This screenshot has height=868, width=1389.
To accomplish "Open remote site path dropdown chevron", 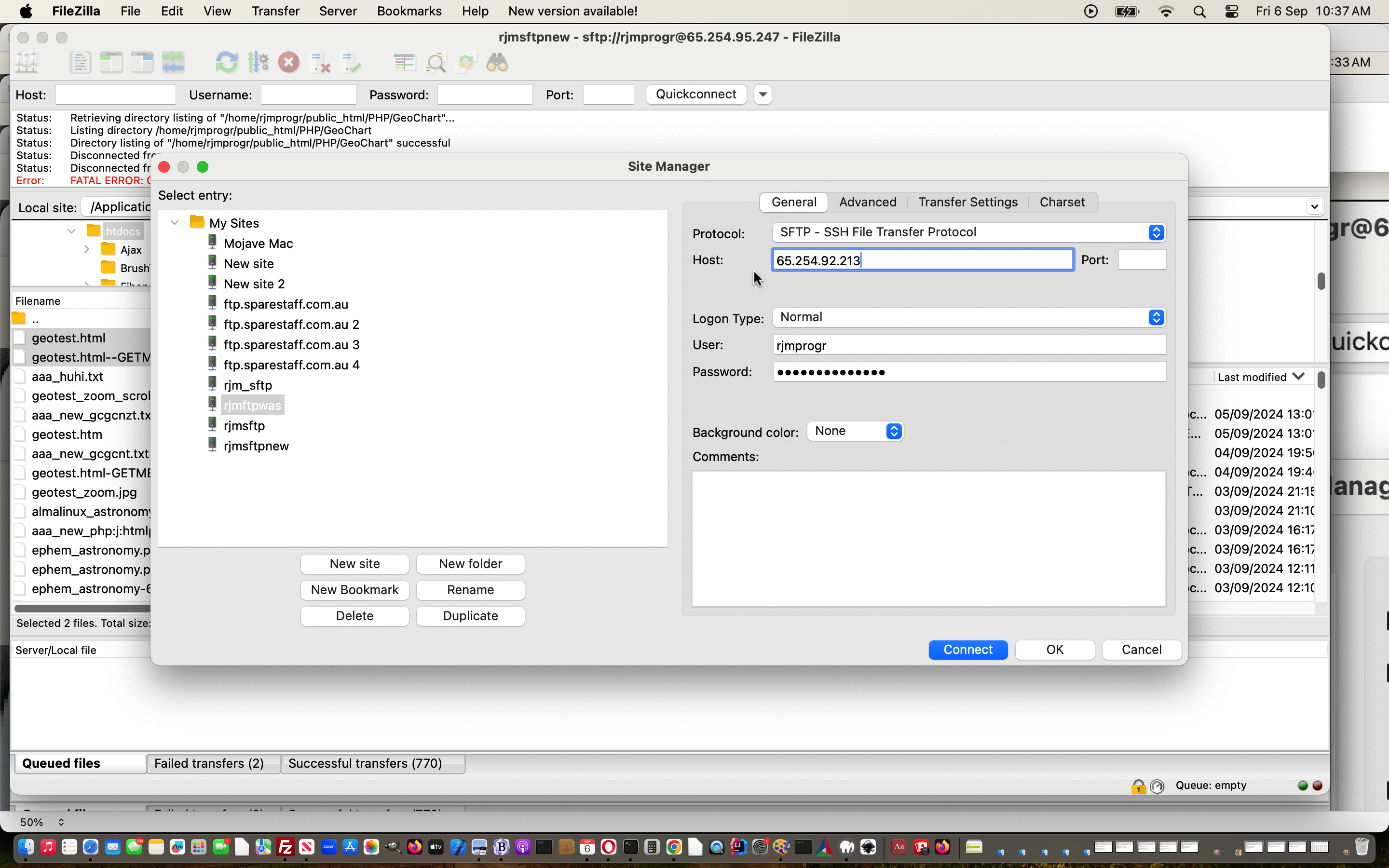I will 1314,206.
